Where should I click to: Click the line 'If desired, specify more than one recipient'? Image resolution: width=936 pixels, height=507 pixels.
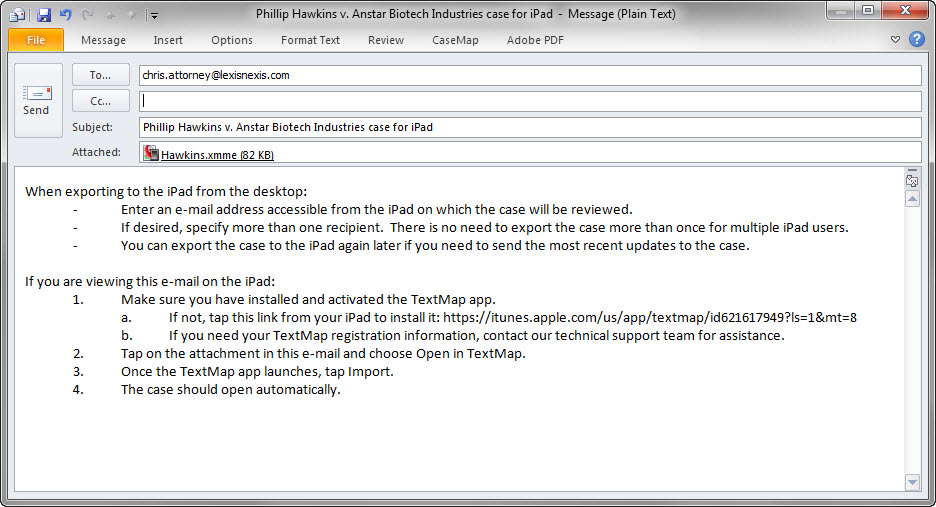pos(485,228)
